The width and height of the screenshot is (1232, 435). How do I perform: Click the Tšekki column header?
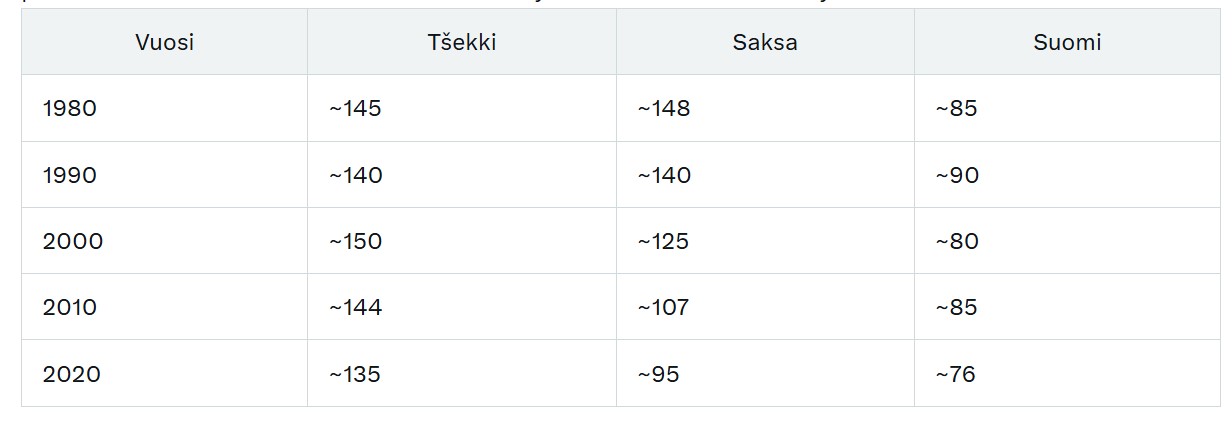point(461,42)
